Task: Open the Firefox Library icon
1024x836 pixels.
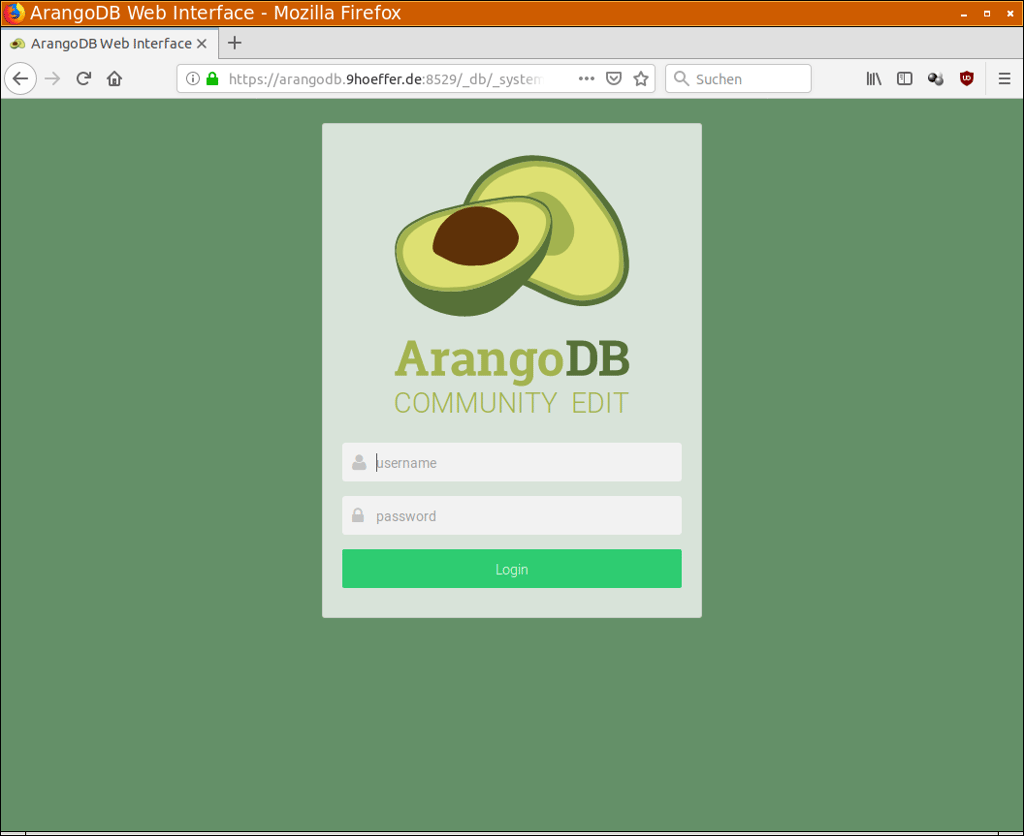Action: tap(873, 78)
